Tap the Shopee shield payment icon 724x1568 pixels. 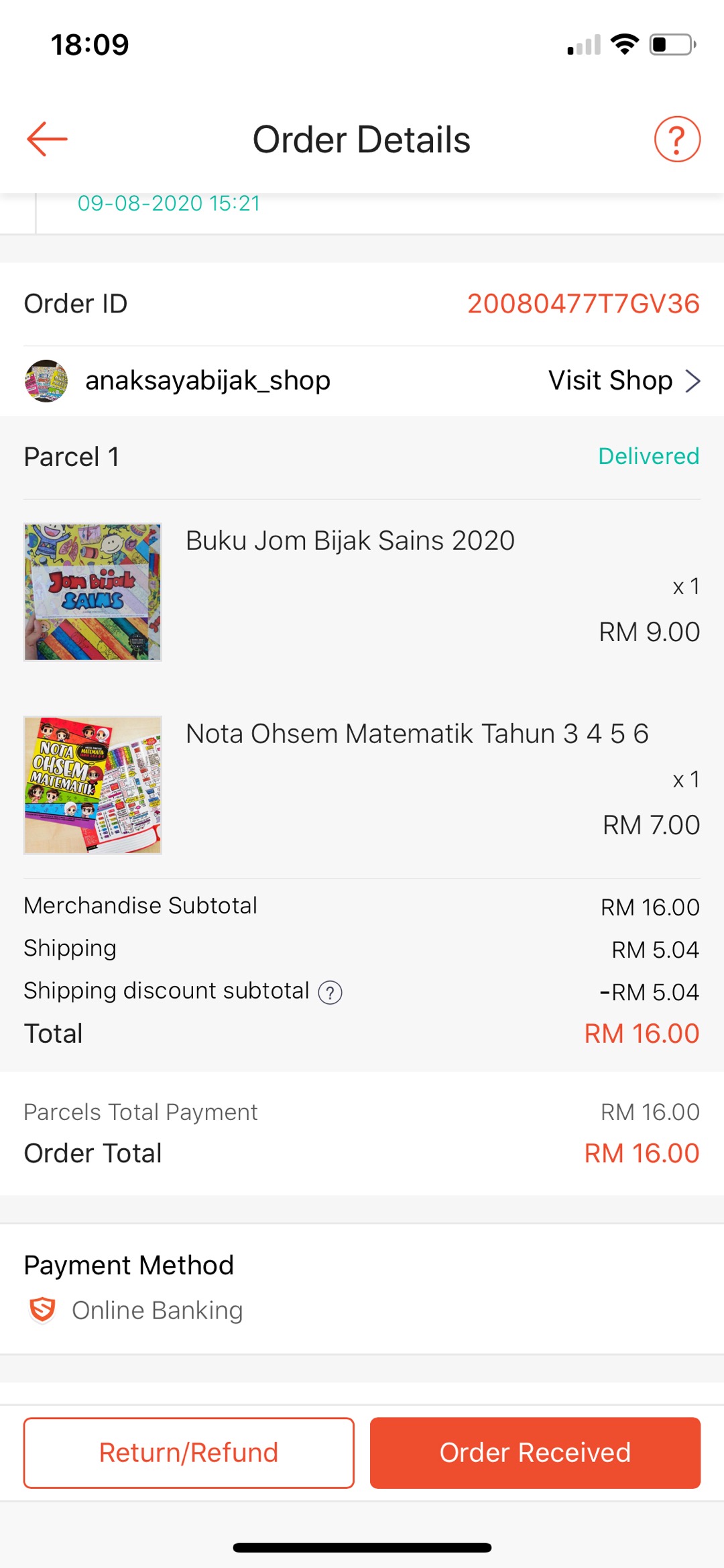tap(42, 1310)
